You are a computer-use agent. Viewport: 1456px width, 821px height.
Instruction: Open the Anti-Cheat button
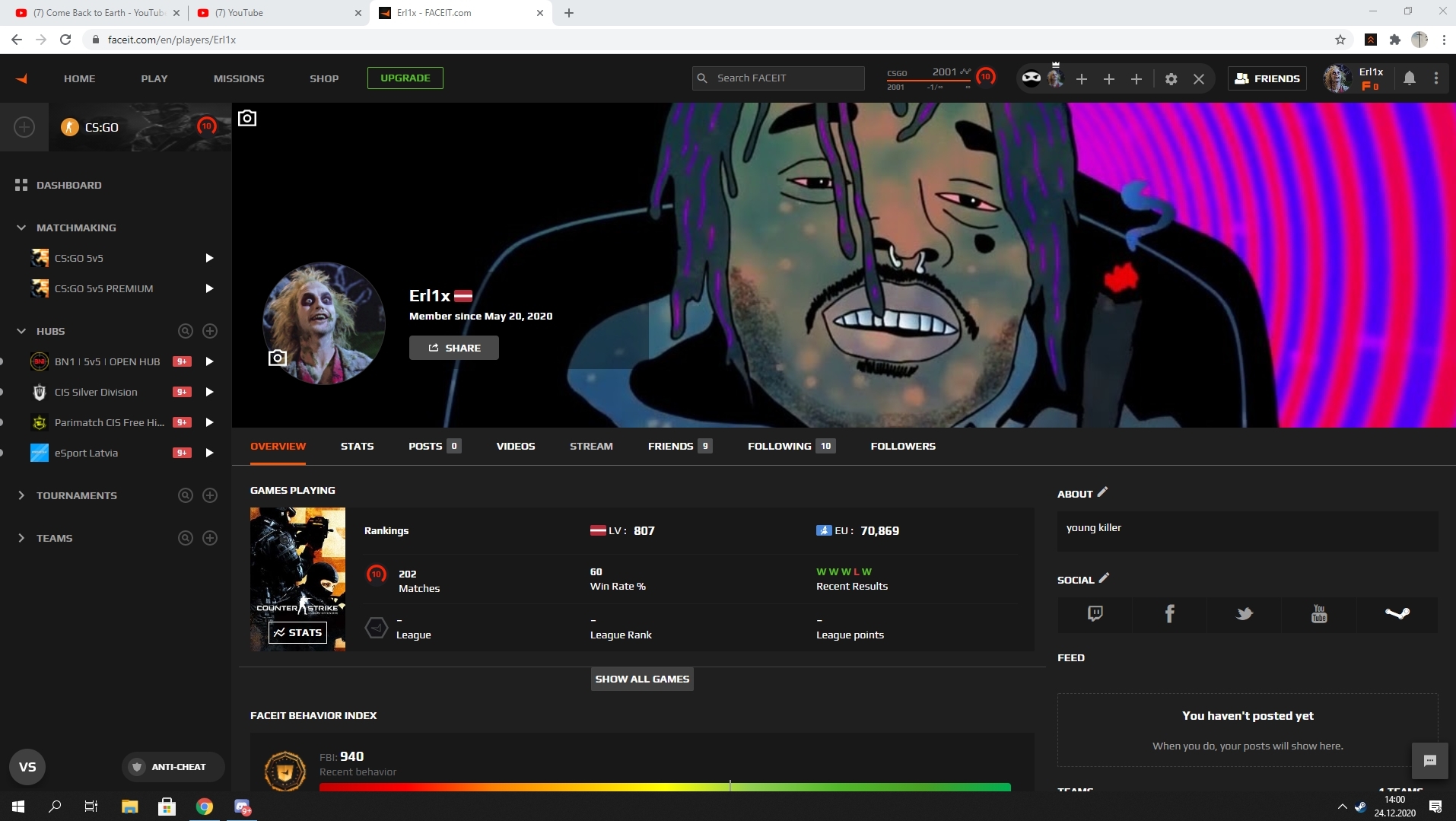click(x=173, y=767)
